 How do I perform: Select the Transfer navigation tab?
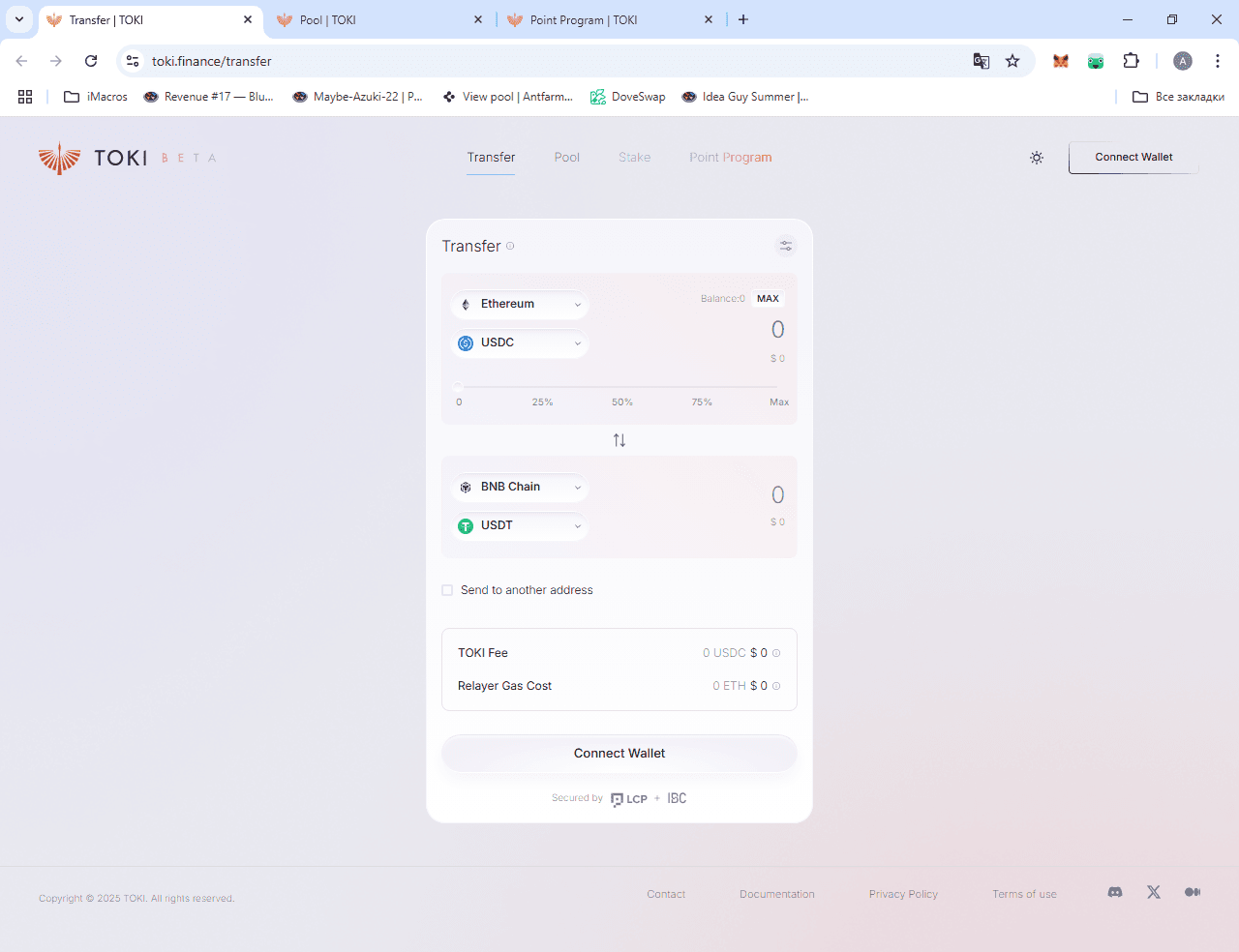[491, 158]
